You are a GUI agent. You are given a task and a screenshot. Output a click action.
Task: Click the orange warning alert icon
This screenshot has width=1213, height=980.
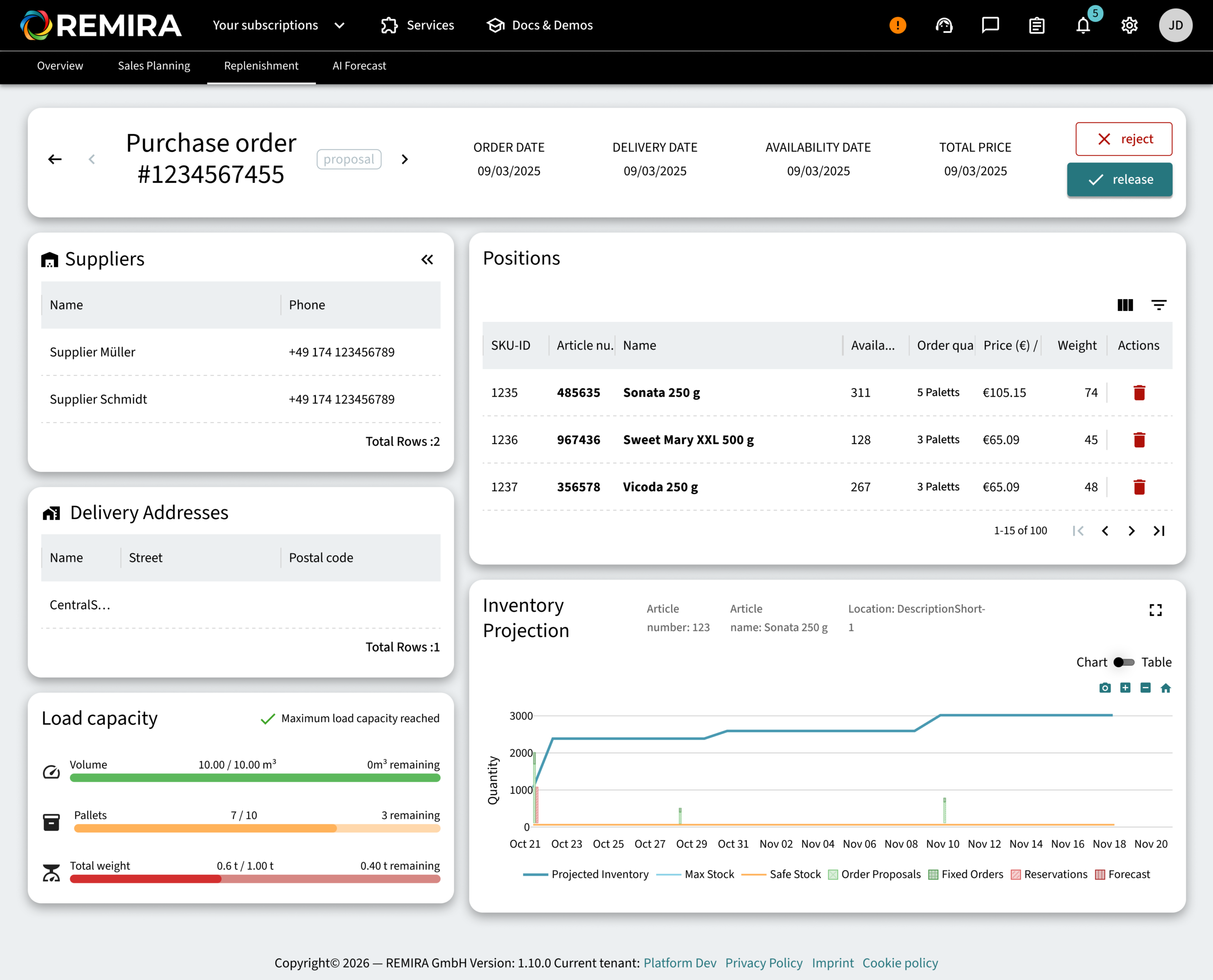897,26
